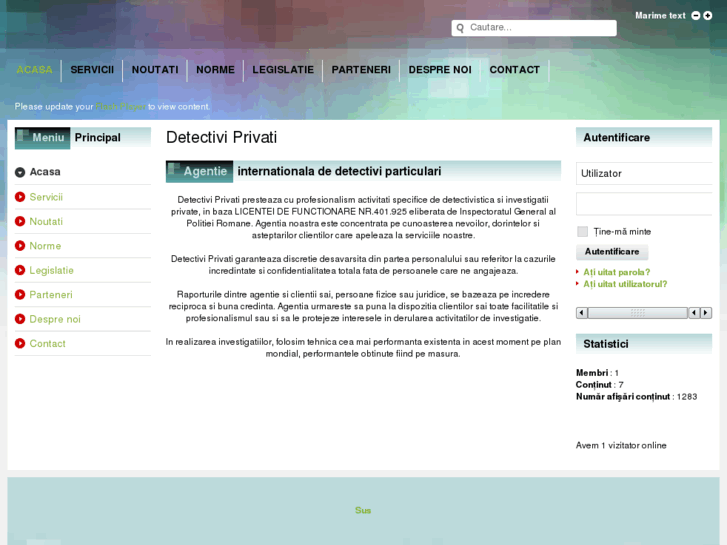Open LEGISLATIE in top navigation
This screenshot has height=545, width=727.
(x=283, y=70)
